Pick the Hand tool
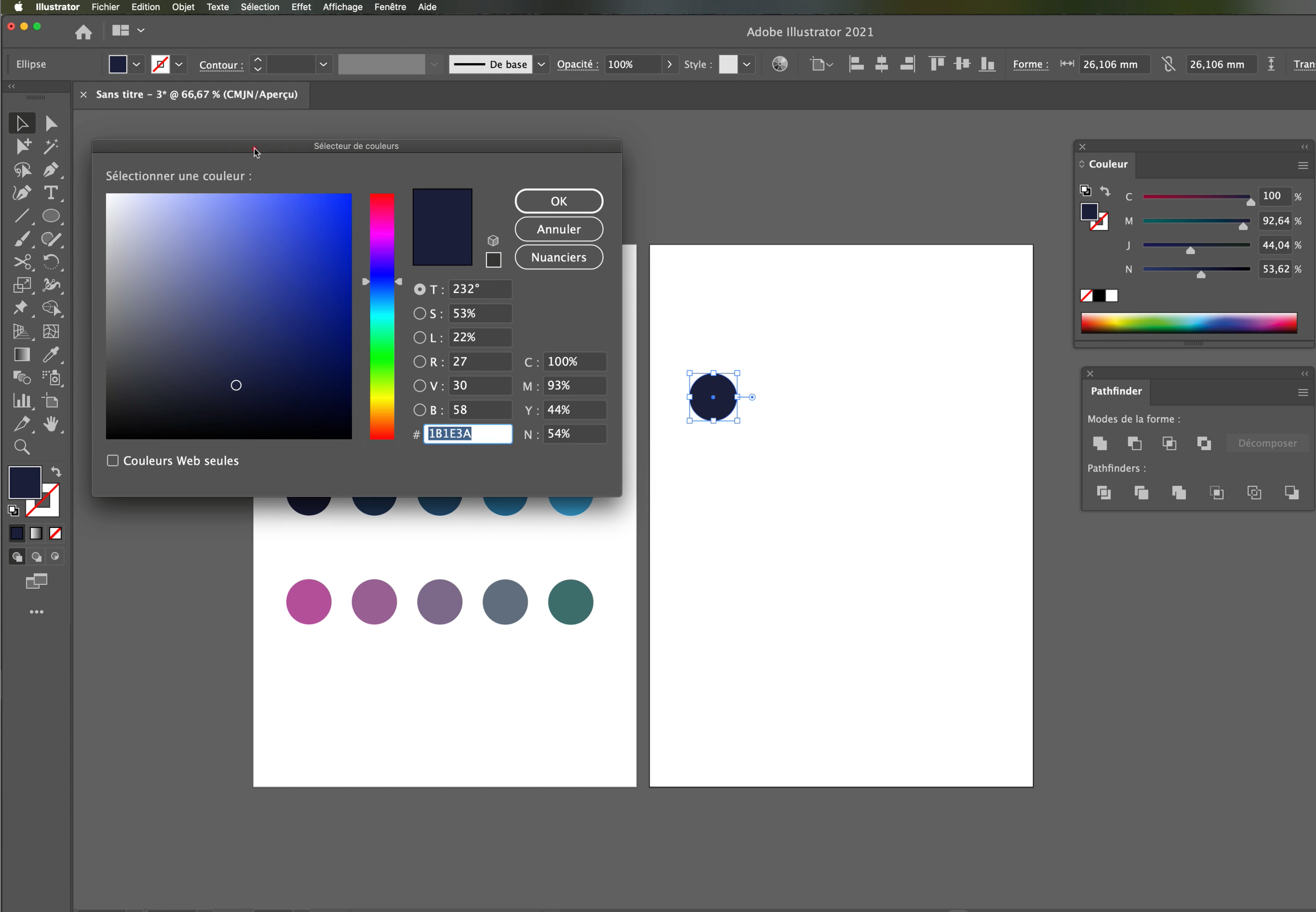Image resolution: width=1316 pixels, height=912 pixels. point(51,424)
